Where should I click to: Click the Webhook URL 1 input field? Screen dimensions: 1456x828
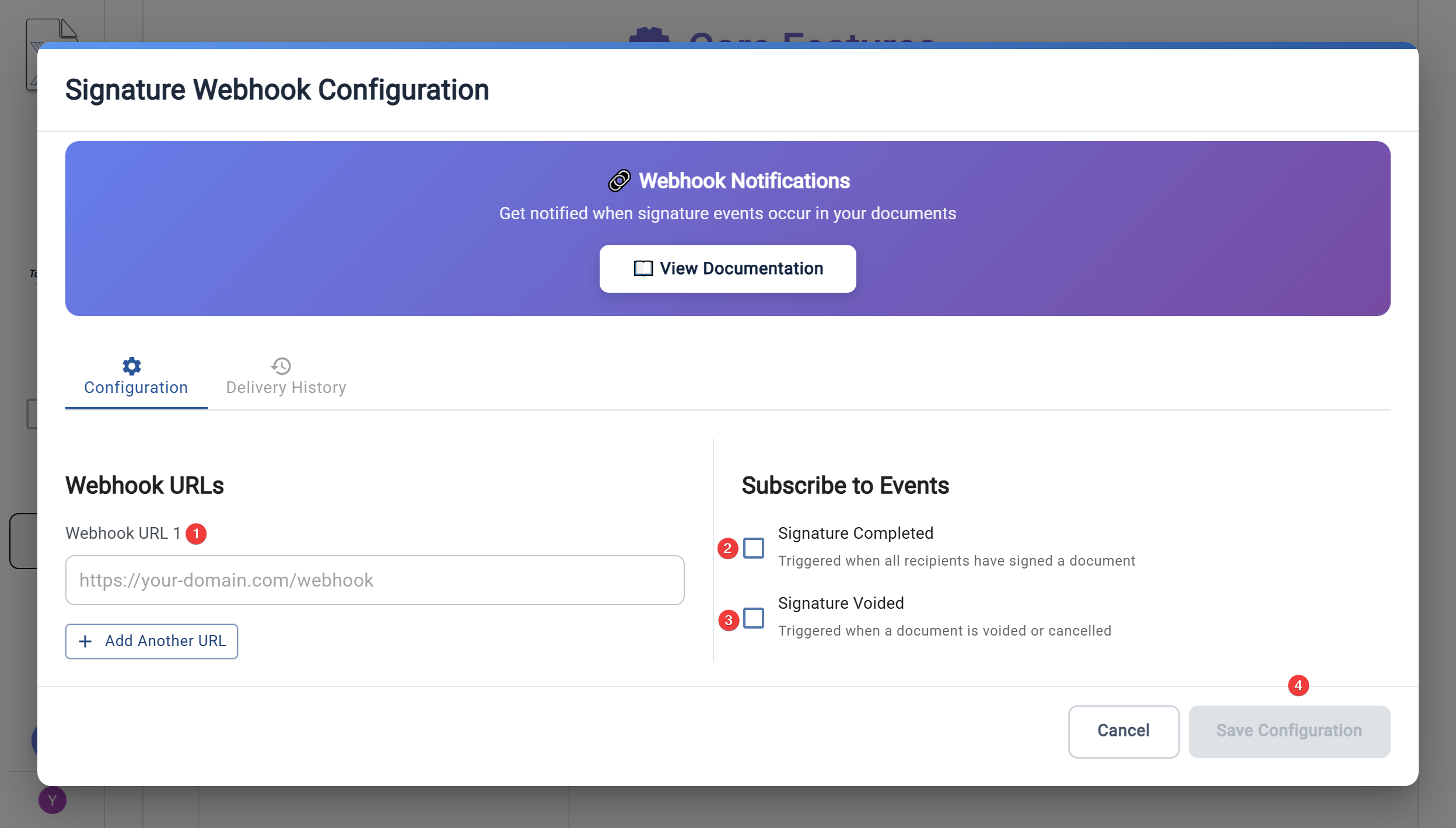click(374, 580)
